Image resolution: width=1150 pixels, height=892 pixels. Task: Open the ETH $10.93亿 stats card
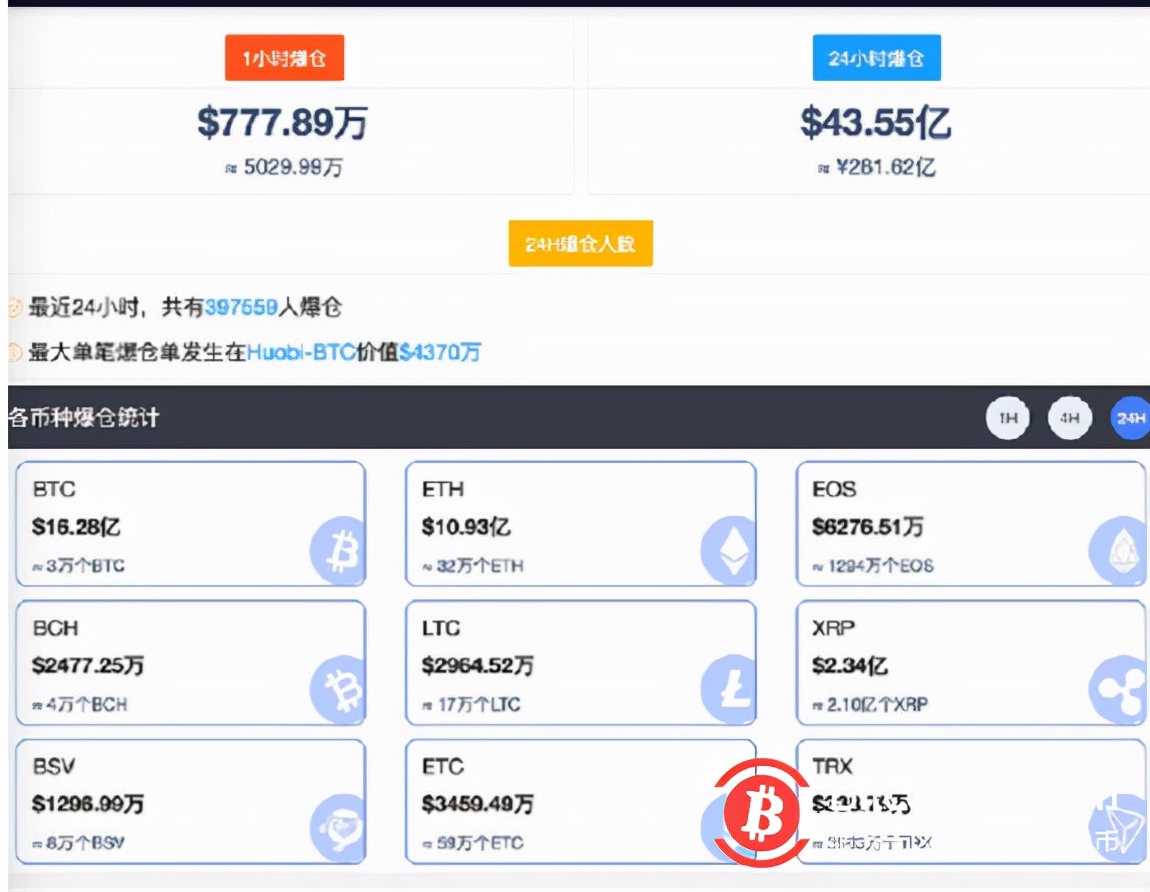click(580, 525)
